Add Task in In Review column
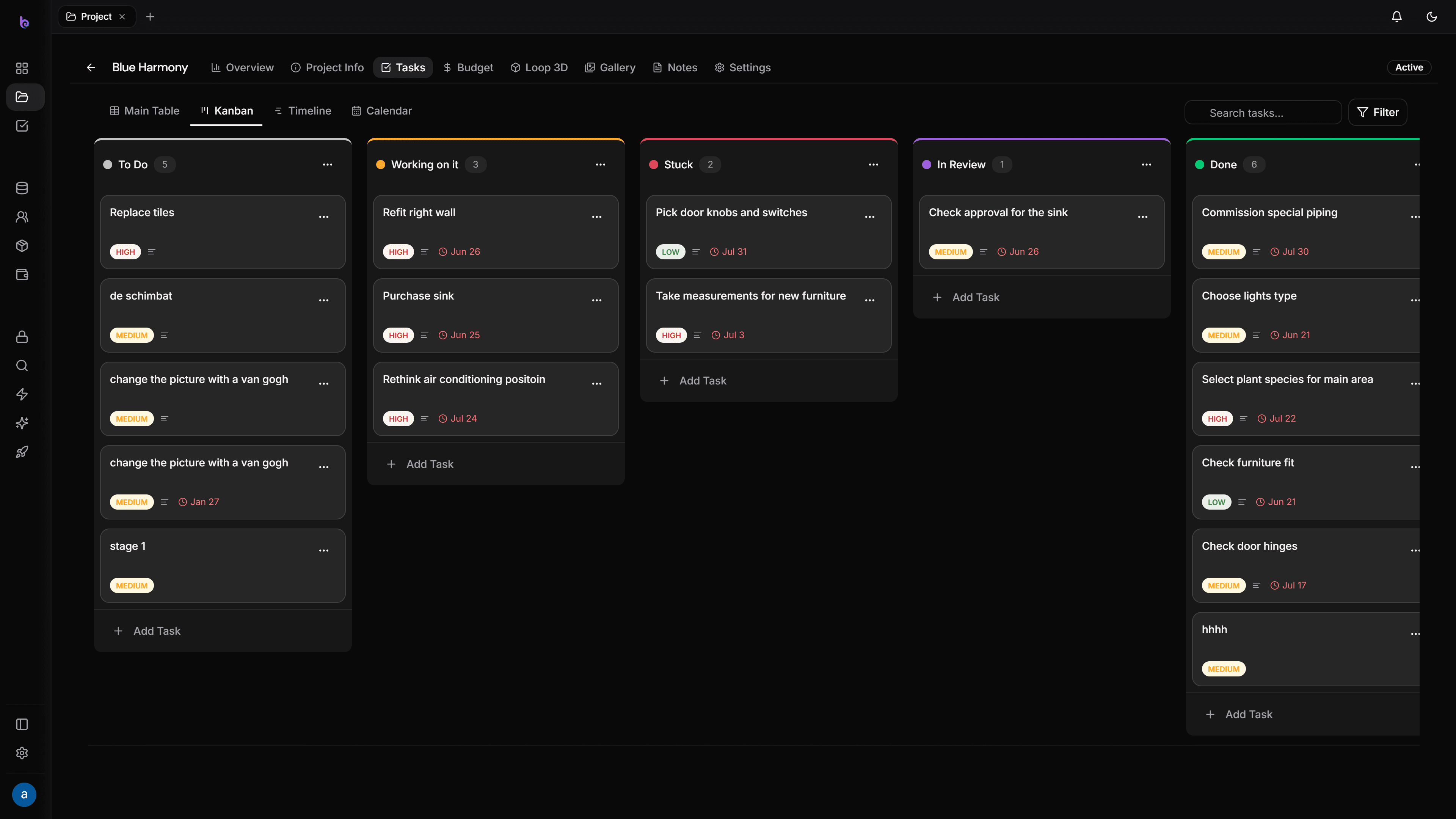Screen dimensions: 1456x819 tap(1042, 297)
